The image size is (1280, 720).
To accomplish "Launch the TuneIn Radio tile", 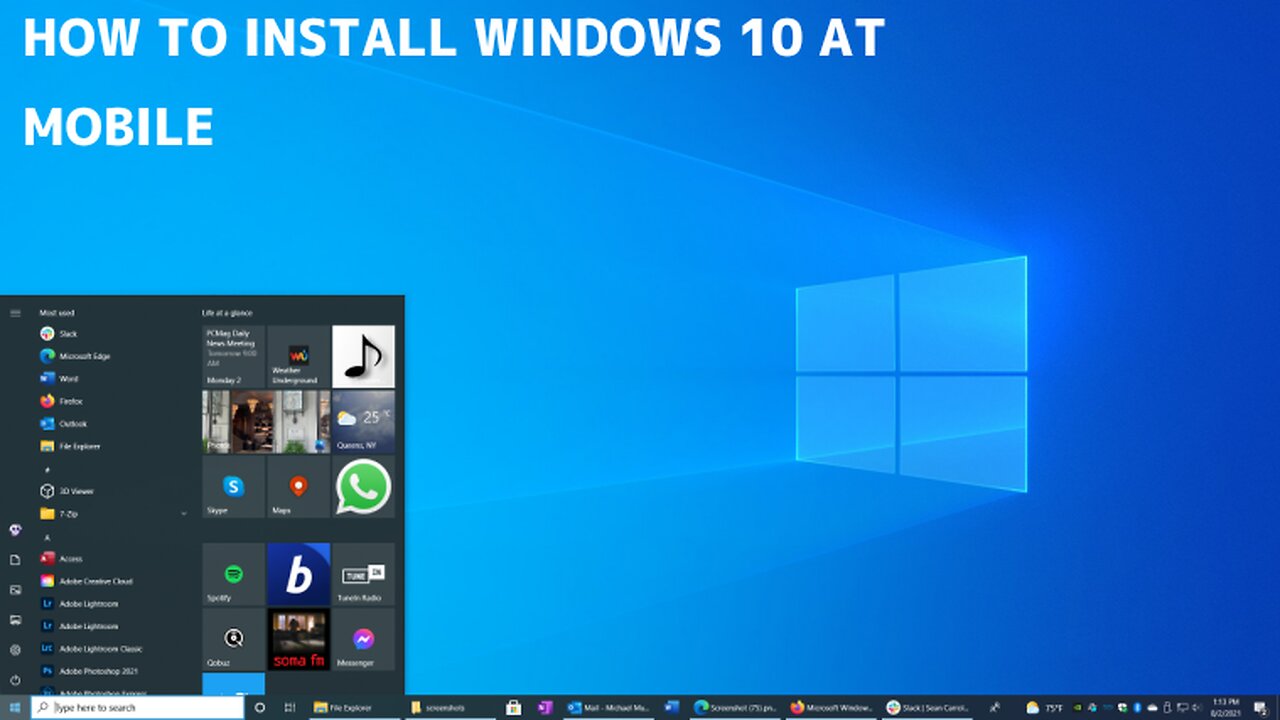I will tap(363, 574).
